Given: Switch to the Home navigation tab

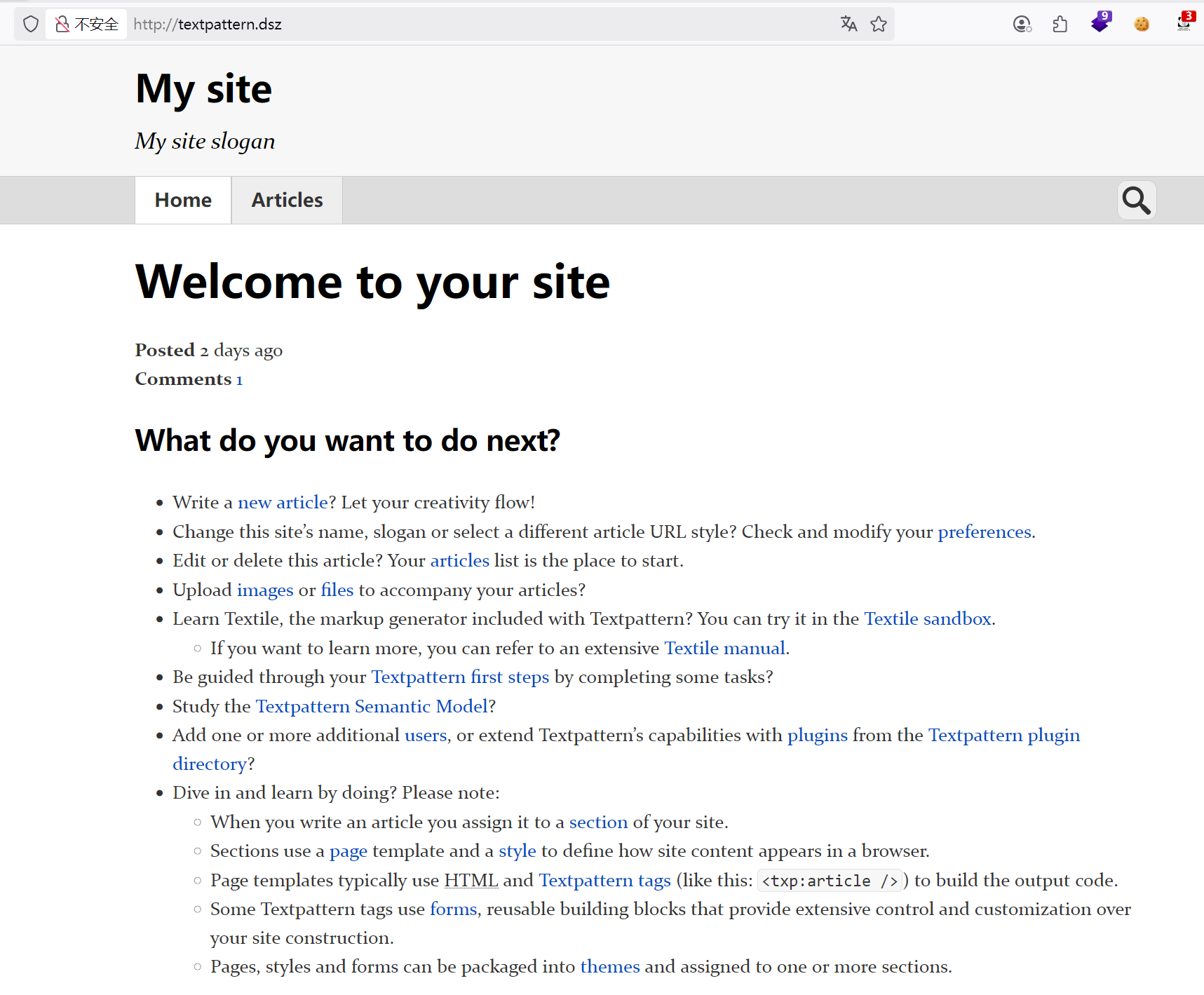Looking at the screenshot, I should 183,201.
